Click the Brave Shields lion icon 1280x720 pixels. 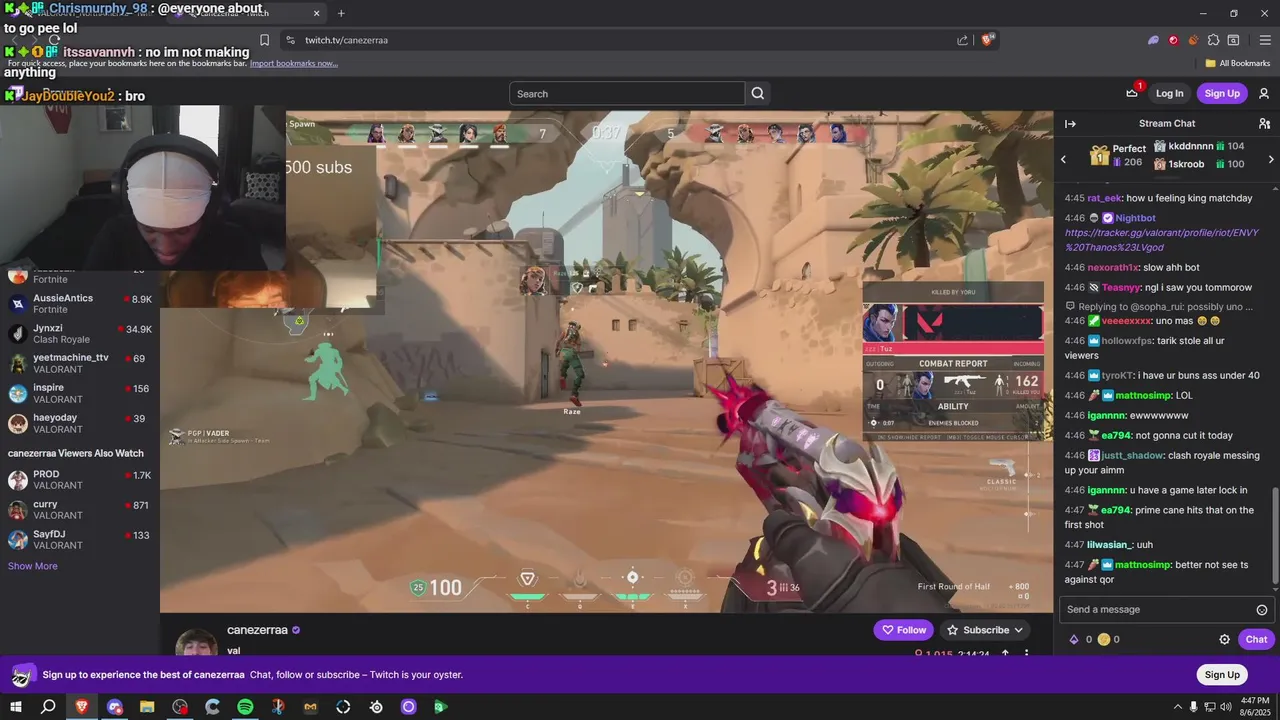point(988,40)
